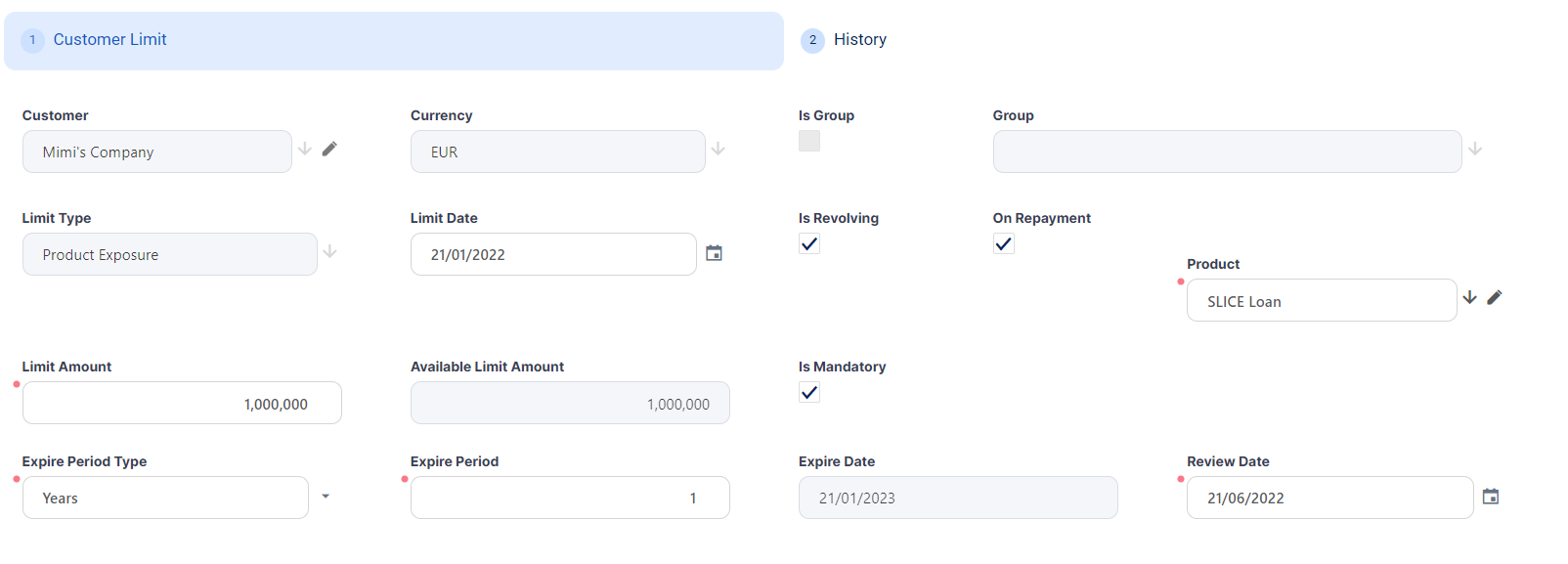
Task: Open the Limit Type dropdown arrow
Action: click(x=330, y=252)
